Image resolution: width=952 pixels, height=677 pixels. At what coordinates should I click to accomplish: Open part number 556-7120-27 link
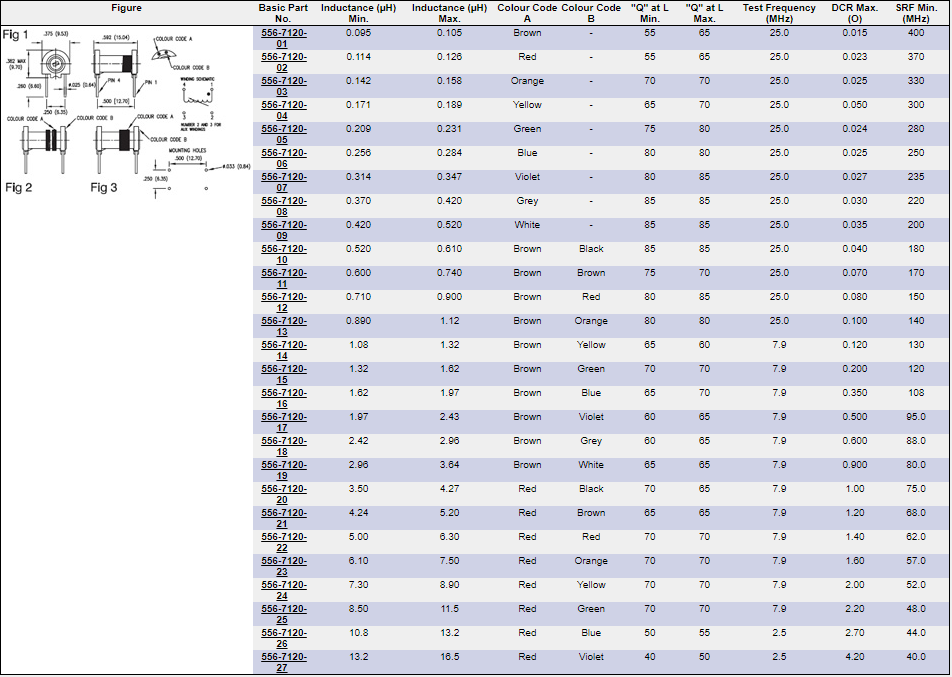283,662
